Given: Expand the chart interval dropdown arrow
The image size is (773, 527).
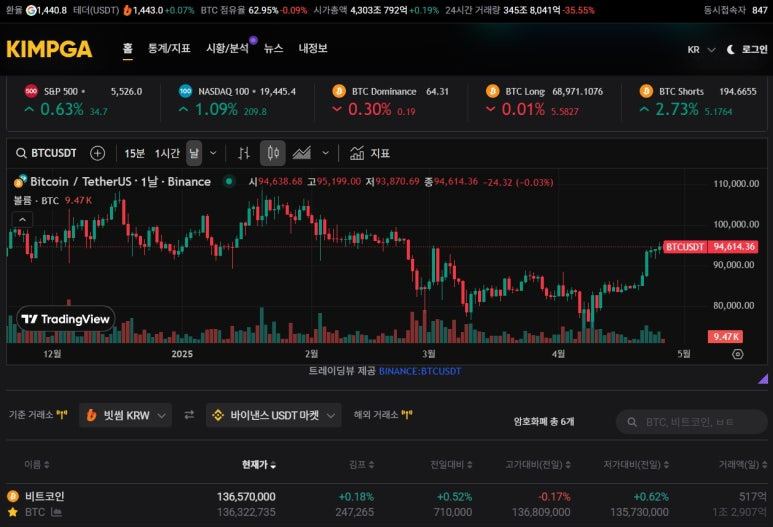Looking at the screenshot, I should click(213, 153).
